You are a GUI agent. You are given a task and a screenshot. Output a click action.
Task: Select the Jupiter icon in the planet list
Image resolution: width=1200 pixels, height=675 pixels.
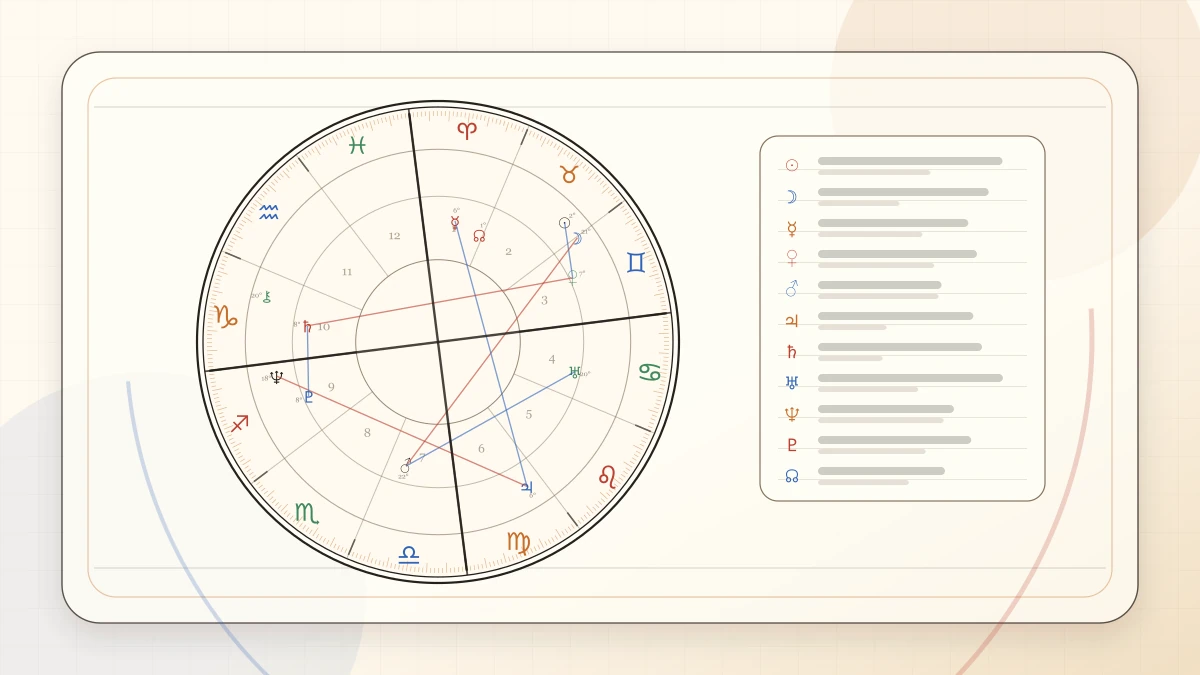(x=792, y=321)
